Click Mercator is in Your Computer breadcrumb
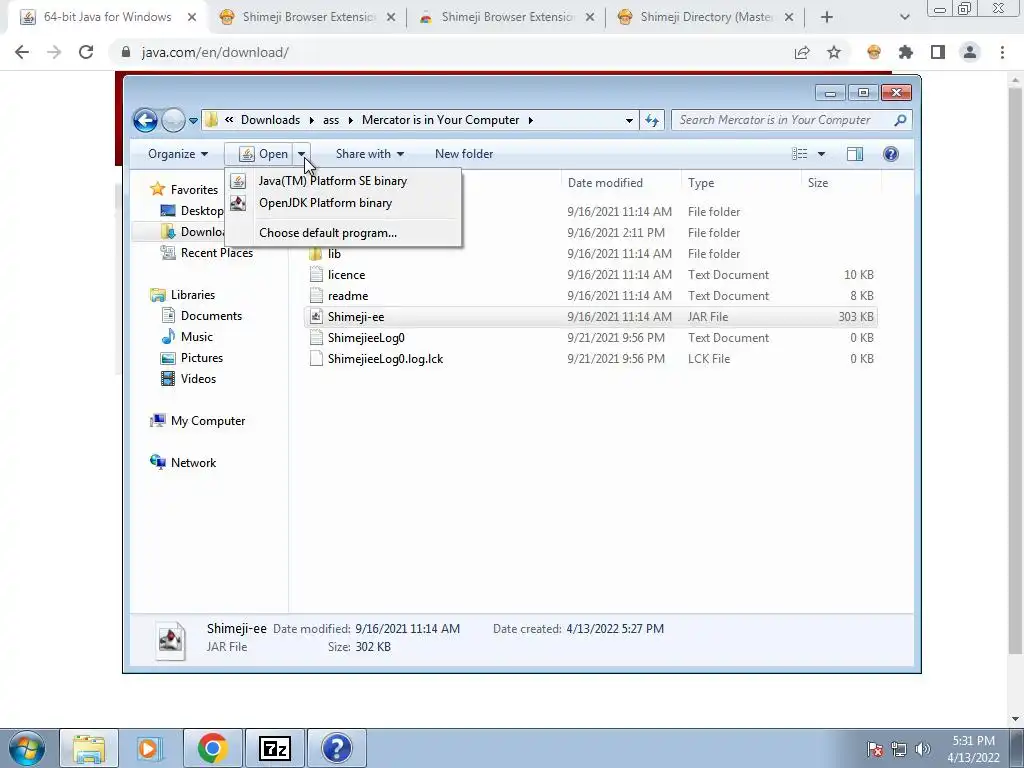Image resolution: width=1024 pixels, height=768 pixels. (441, 120)
